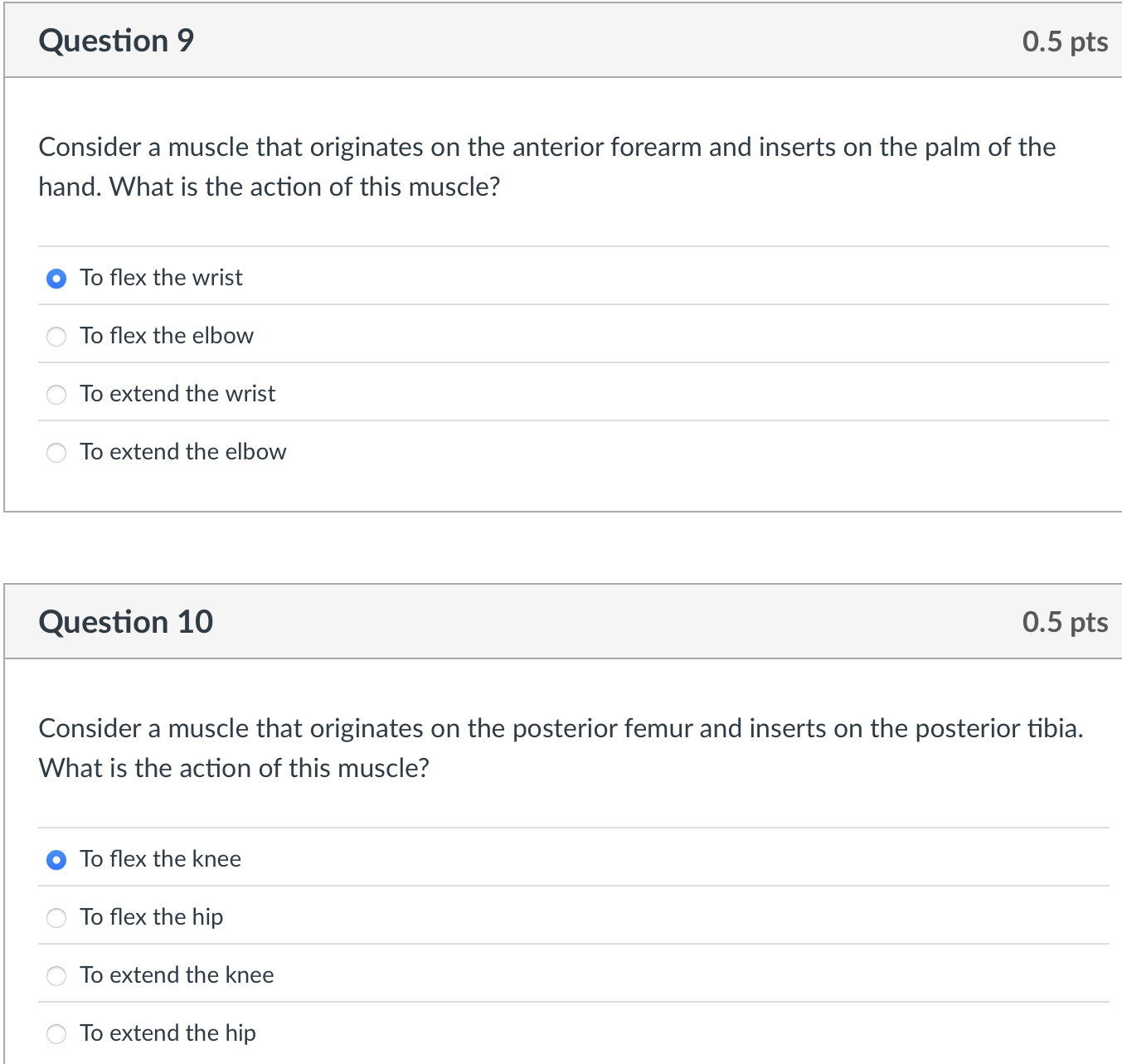Screen dimensions: 1122x1064
Task: Click the Question 10 header bar
Action: (x=561, y=621)
